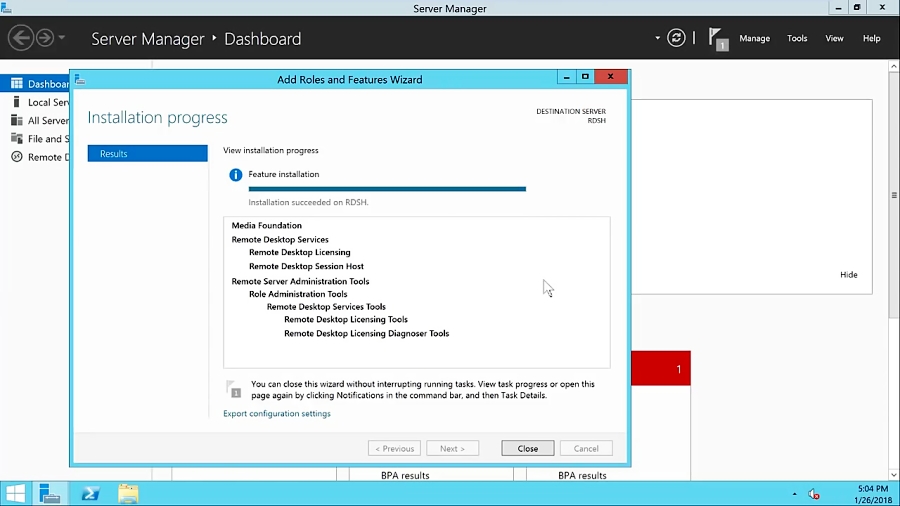This screenshot has width=900, height=506.
Task: Click the Feature installation info icon
Action: tap(235, 175)
